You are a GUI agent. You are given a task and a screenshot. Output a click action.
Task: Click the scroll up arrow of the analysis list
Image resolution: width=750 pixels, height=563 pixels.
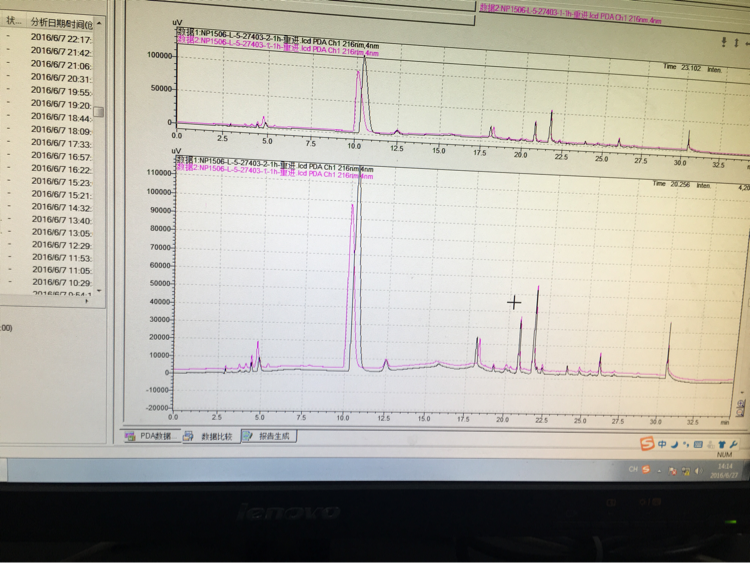coord(99,23)
